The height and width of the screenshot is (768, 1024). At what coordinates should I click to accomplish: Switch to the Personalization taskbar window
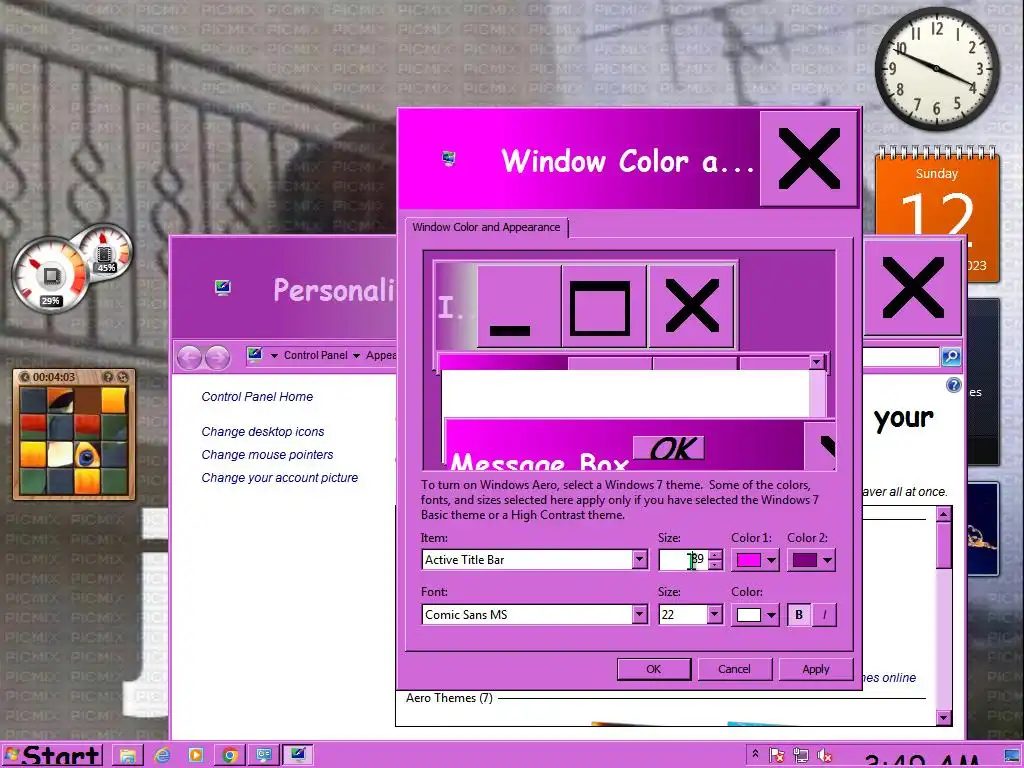click(x=298, y=756)
